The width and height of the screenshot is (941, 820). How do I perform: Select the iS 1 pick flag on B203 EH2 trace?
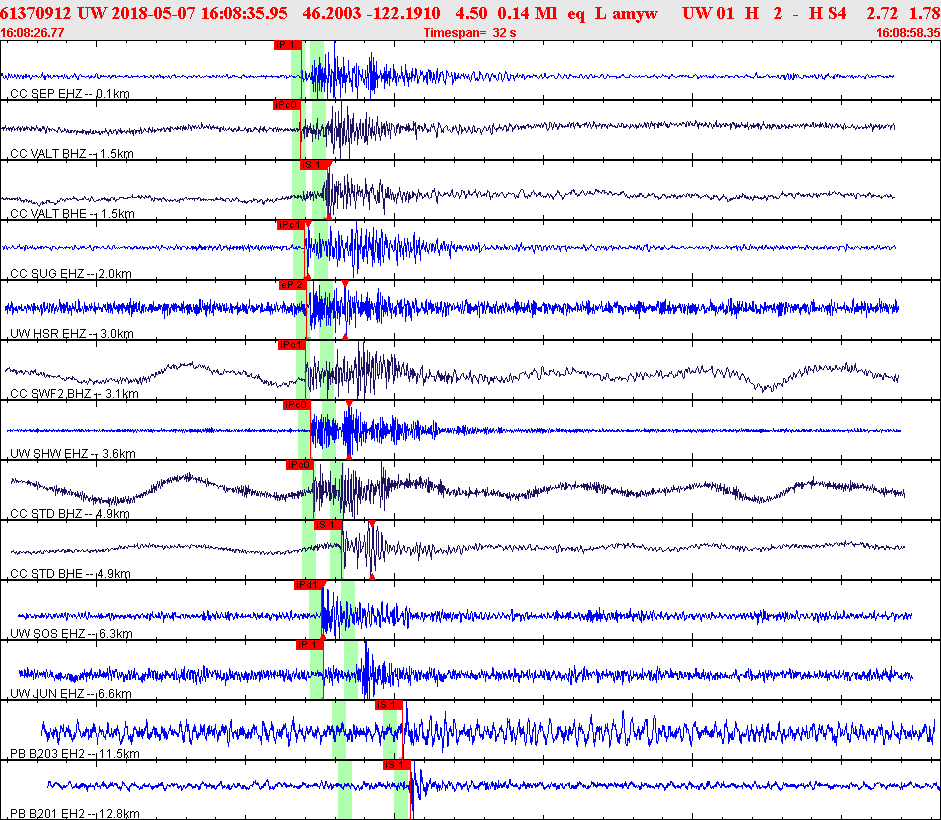[389, 705]
